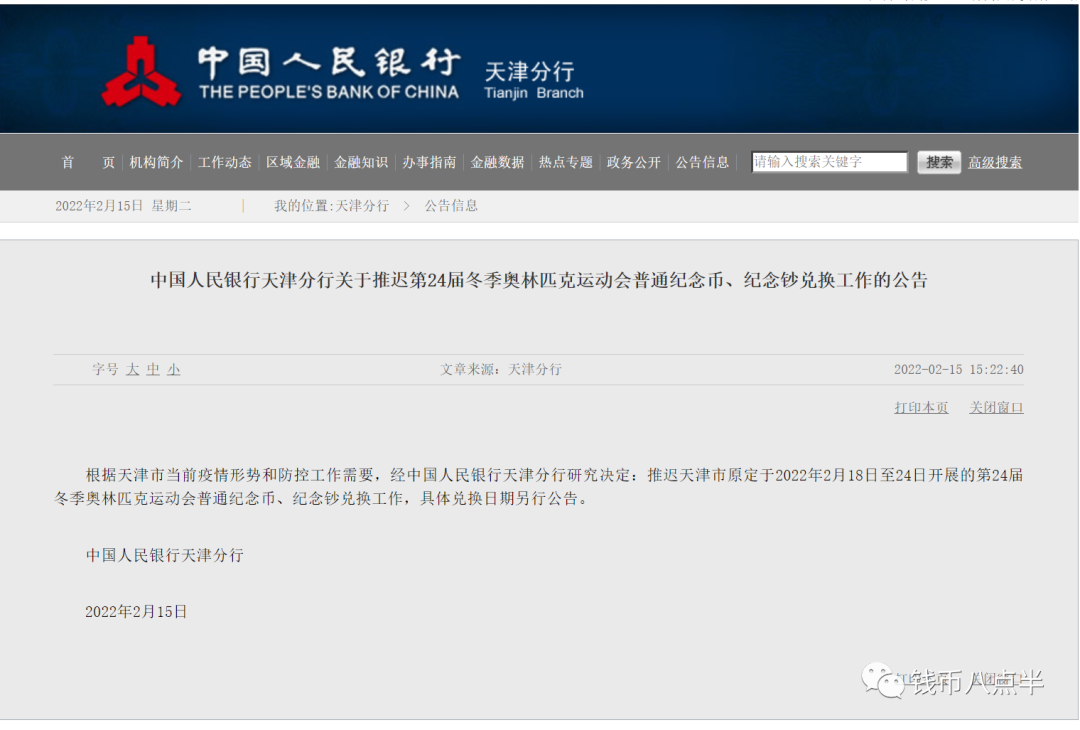This screenshot has height=730, width=1080.
Task: Click the 公告信息 breadcrumb link
Action: (451, 206)
